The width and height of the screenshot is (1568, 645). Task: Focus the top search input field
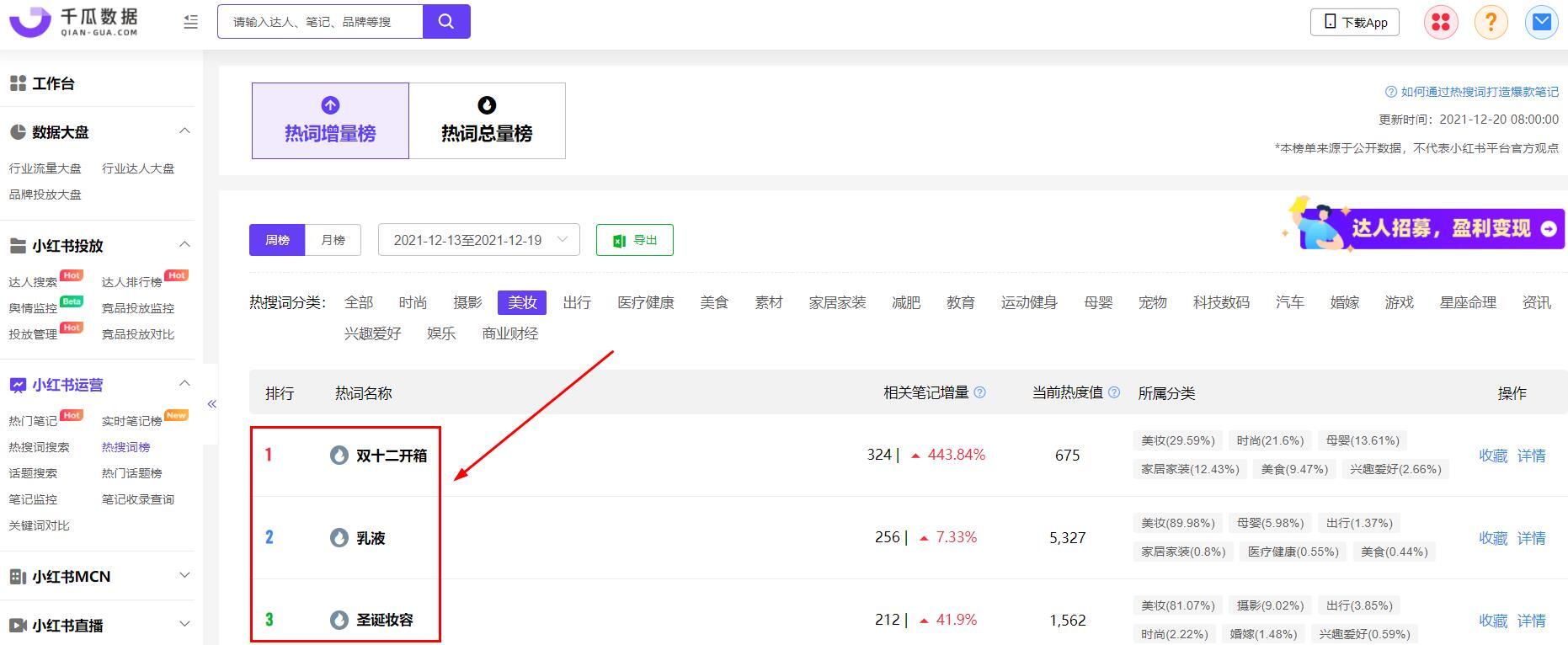pyautogui.click(x=320, y=22)
